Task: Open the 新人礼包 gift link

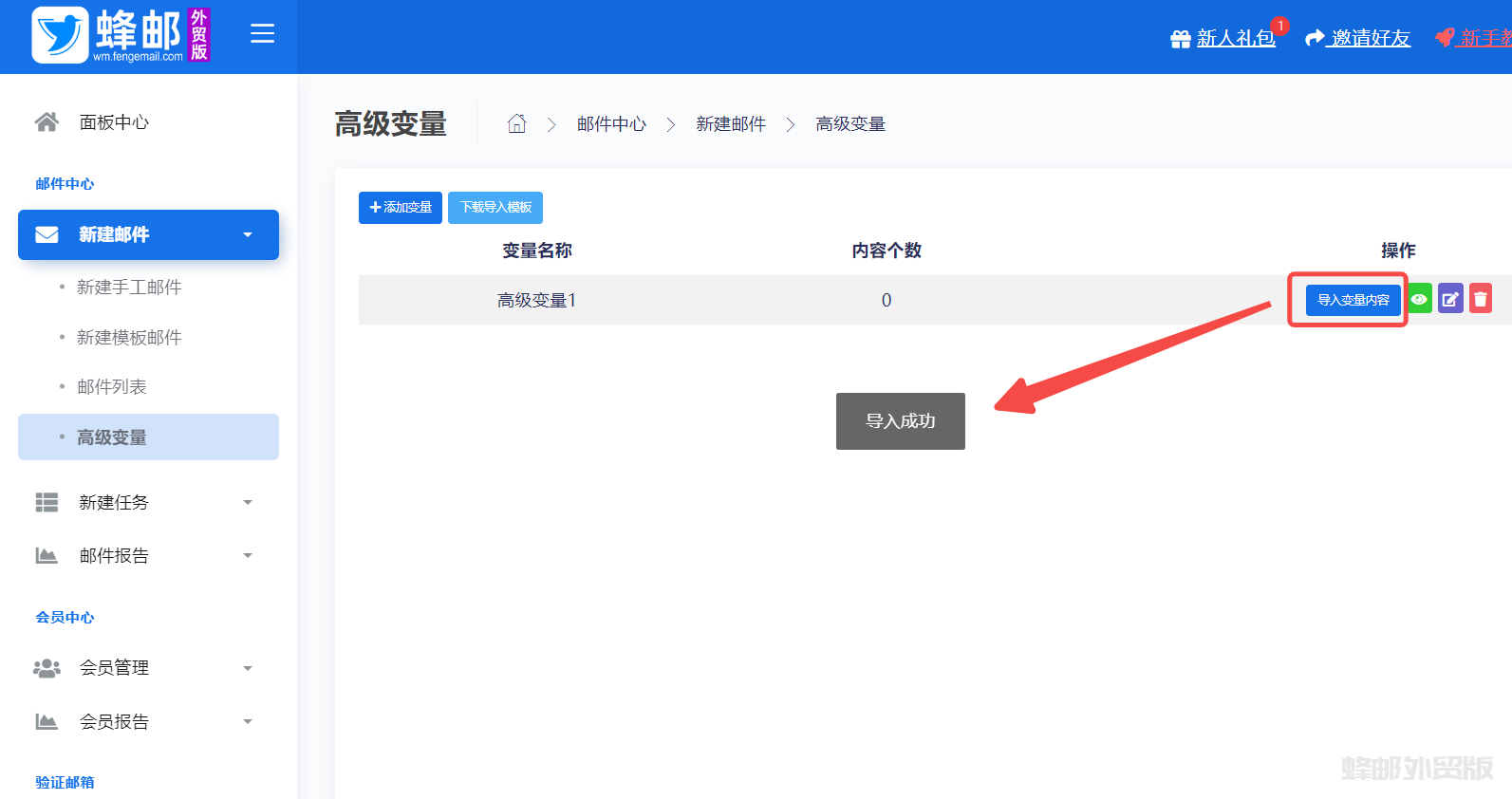Action: pyautogui.click(x=1223, y=38)
